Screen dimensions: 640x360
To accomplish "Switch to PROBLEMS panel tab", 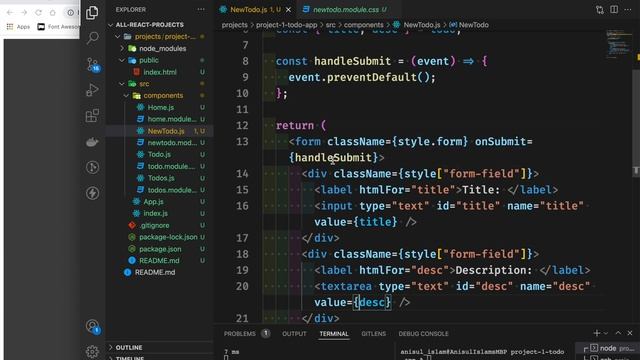I will (x=246, y=333).
